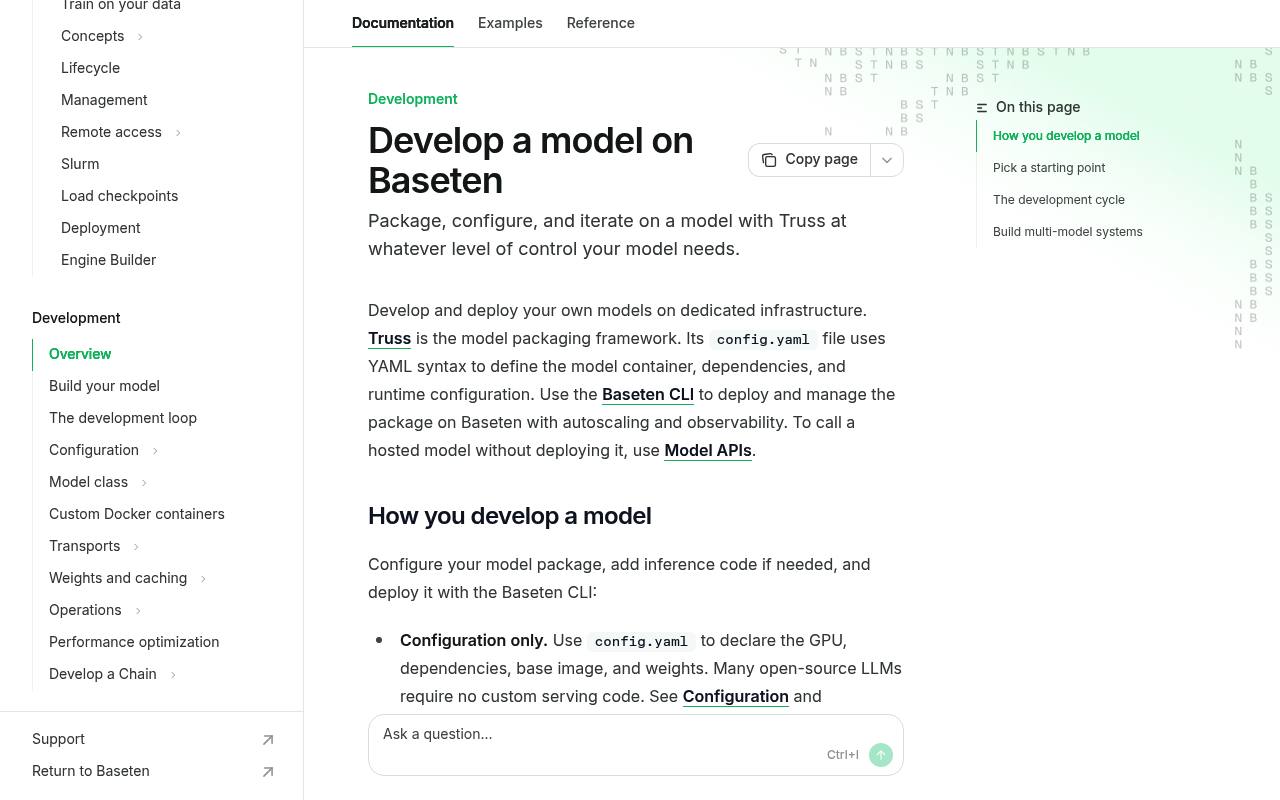Follow the Truss link in the paragraph

(389, 338)
